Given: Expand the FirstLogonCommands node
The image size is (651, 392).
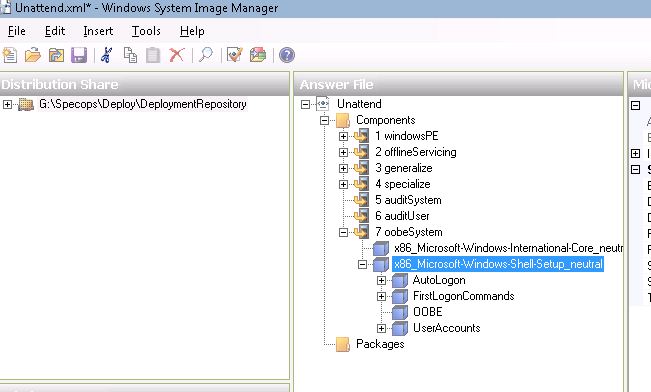Looking at the screenshot, I should pyautogui.click(x=382, y=296).
